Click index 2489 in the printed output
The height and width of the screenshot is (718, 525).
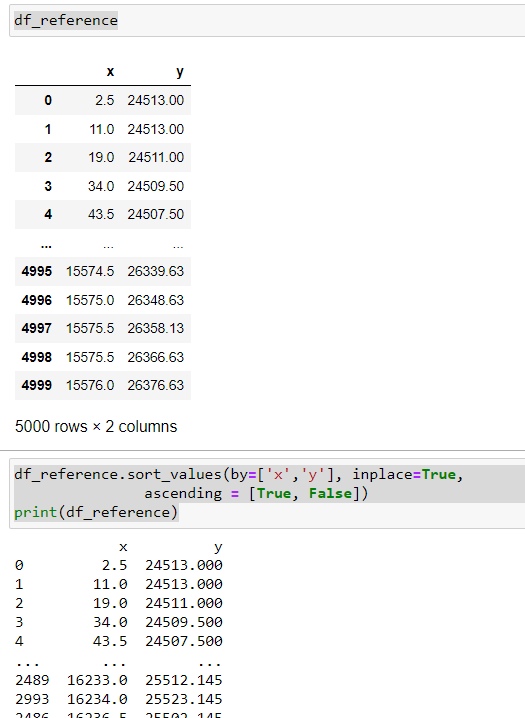click(32, 680)
